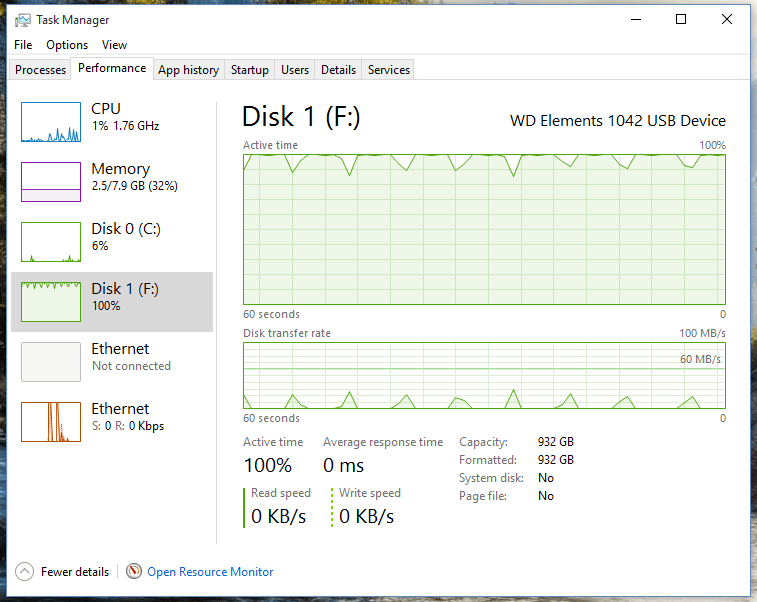Viewport: 757px width, 602px height.
Task: Click the Memory 2.5/7.9 GB (32%) label
Action: point(135,177)
